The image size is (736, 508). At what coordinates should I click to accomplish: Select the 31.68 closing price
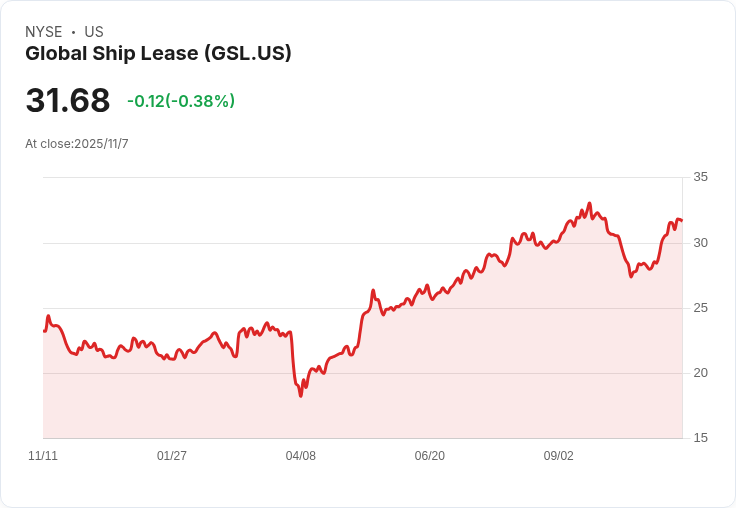tap(68, 101)
